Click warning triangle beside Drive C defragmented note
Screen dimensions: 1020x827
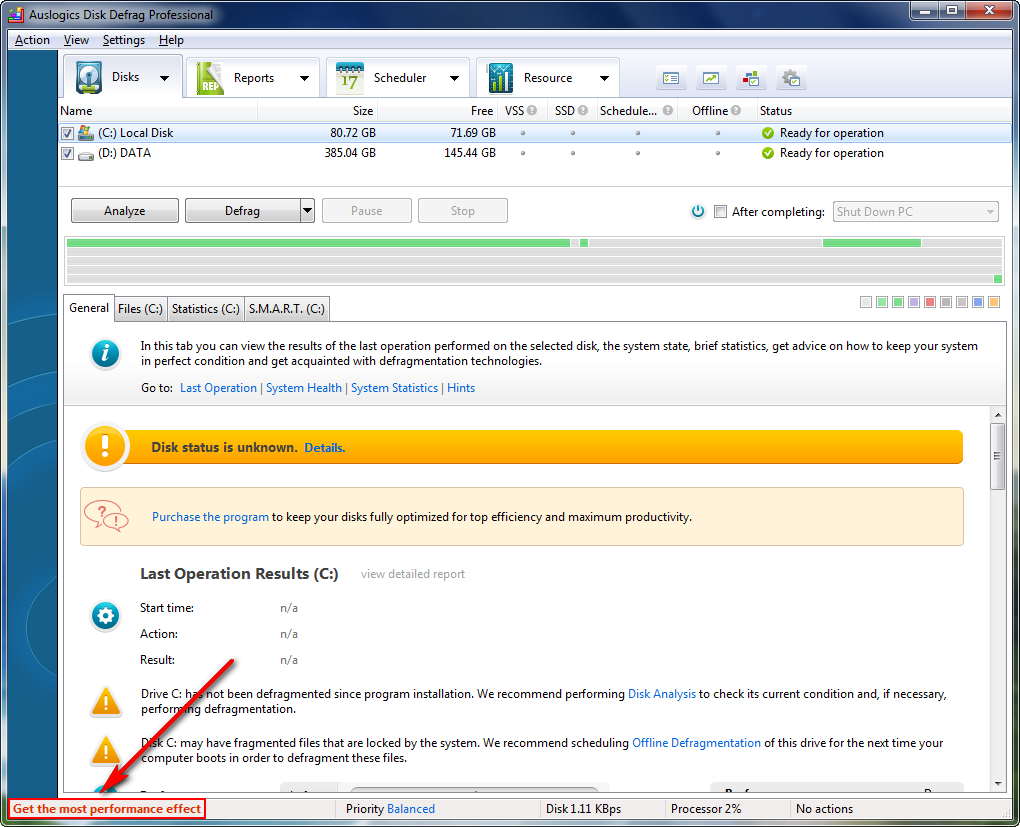tap(106, 702)
